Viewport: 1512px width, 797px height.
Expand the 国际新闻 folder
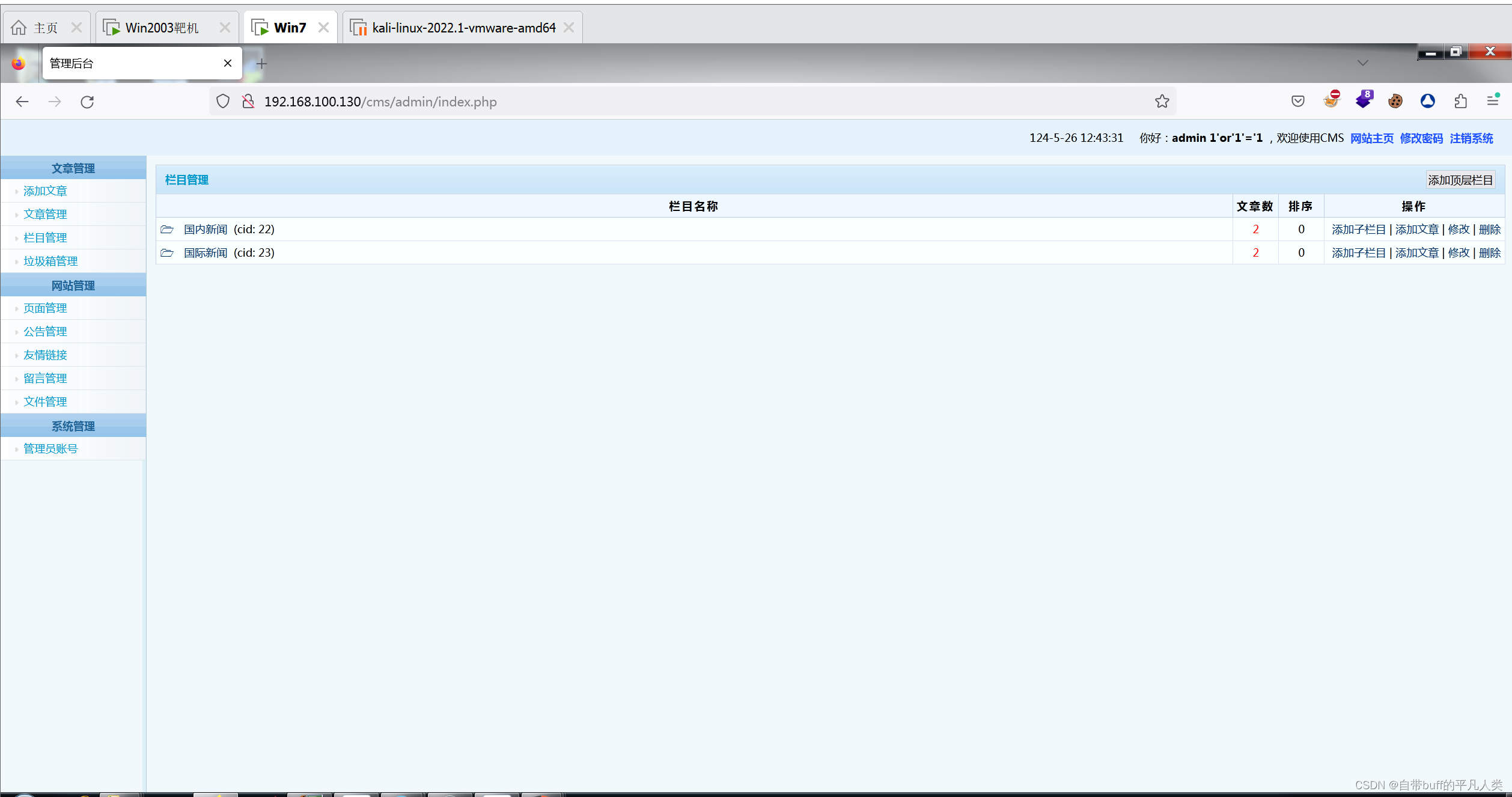tap(167, 253)
